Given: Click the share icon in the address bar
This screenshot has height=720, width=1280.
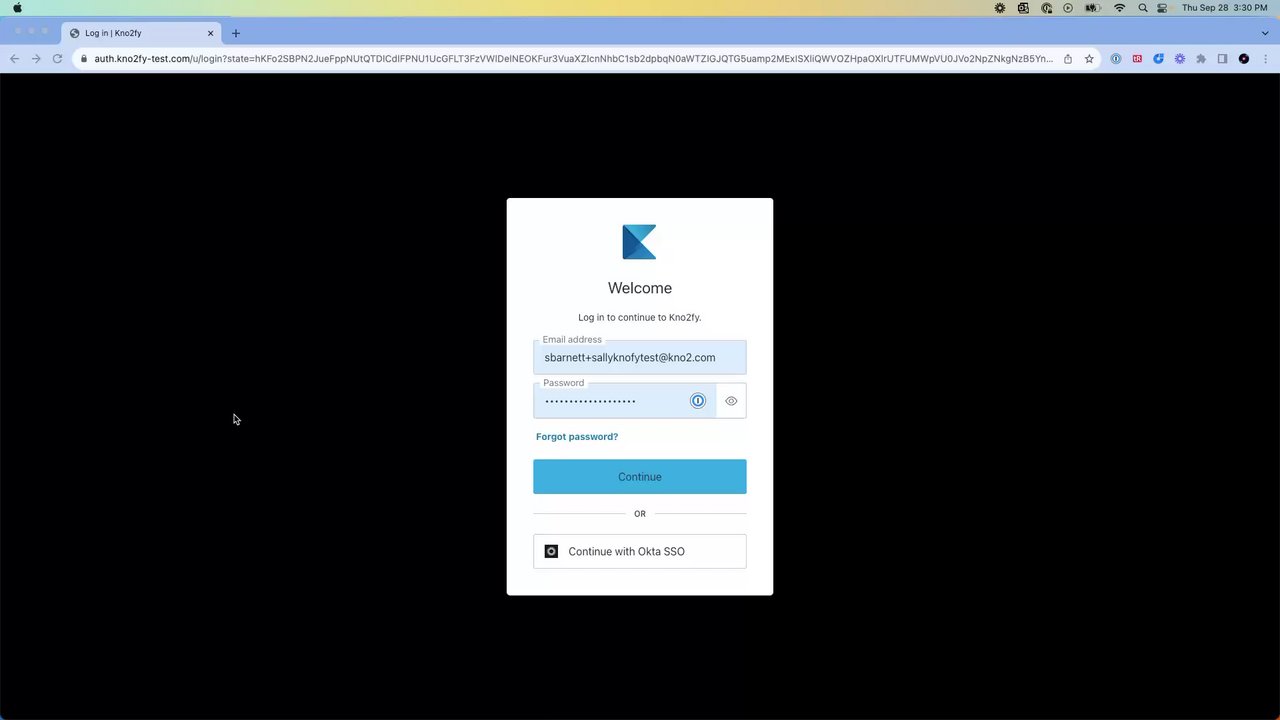Looking at the screenshot, I should [1068, 59].
